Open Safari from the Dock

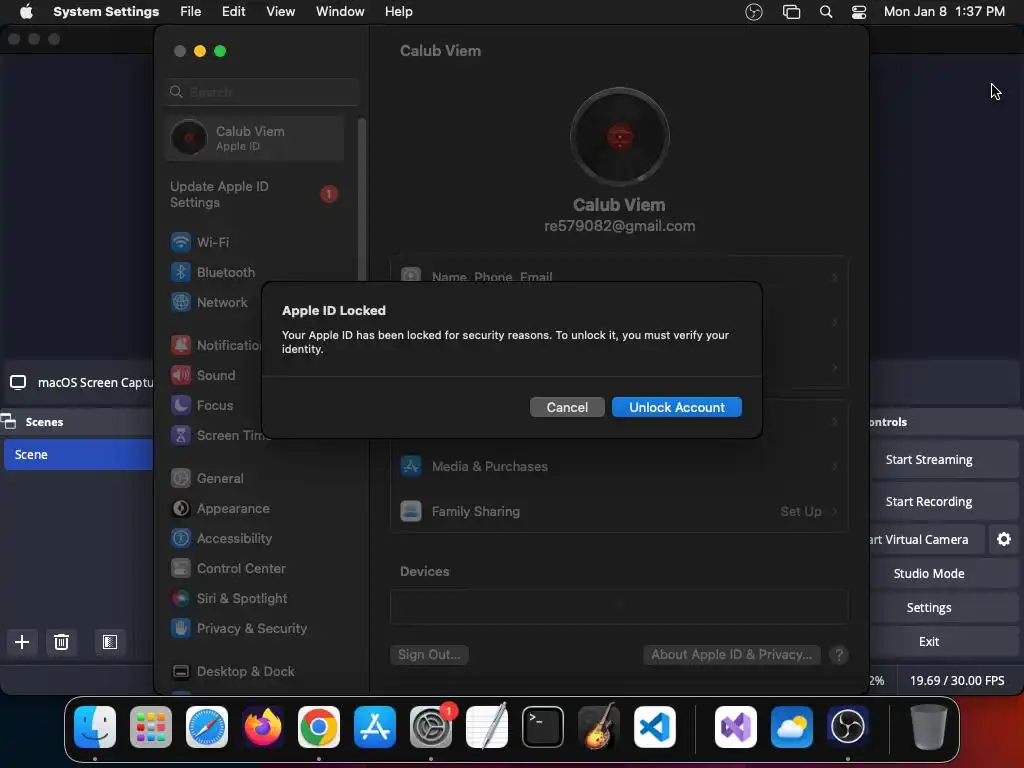coord(207,727)
